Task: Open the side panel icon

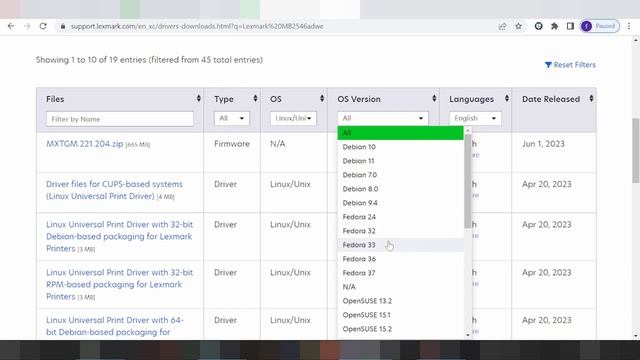Action: coord(570,26)
